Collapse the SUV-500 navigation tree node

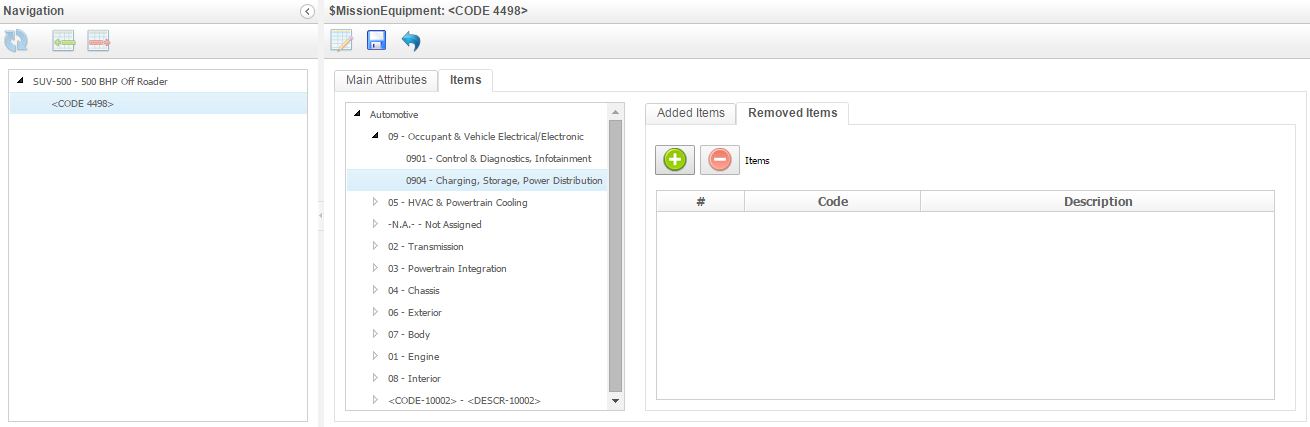click(21, 81)
